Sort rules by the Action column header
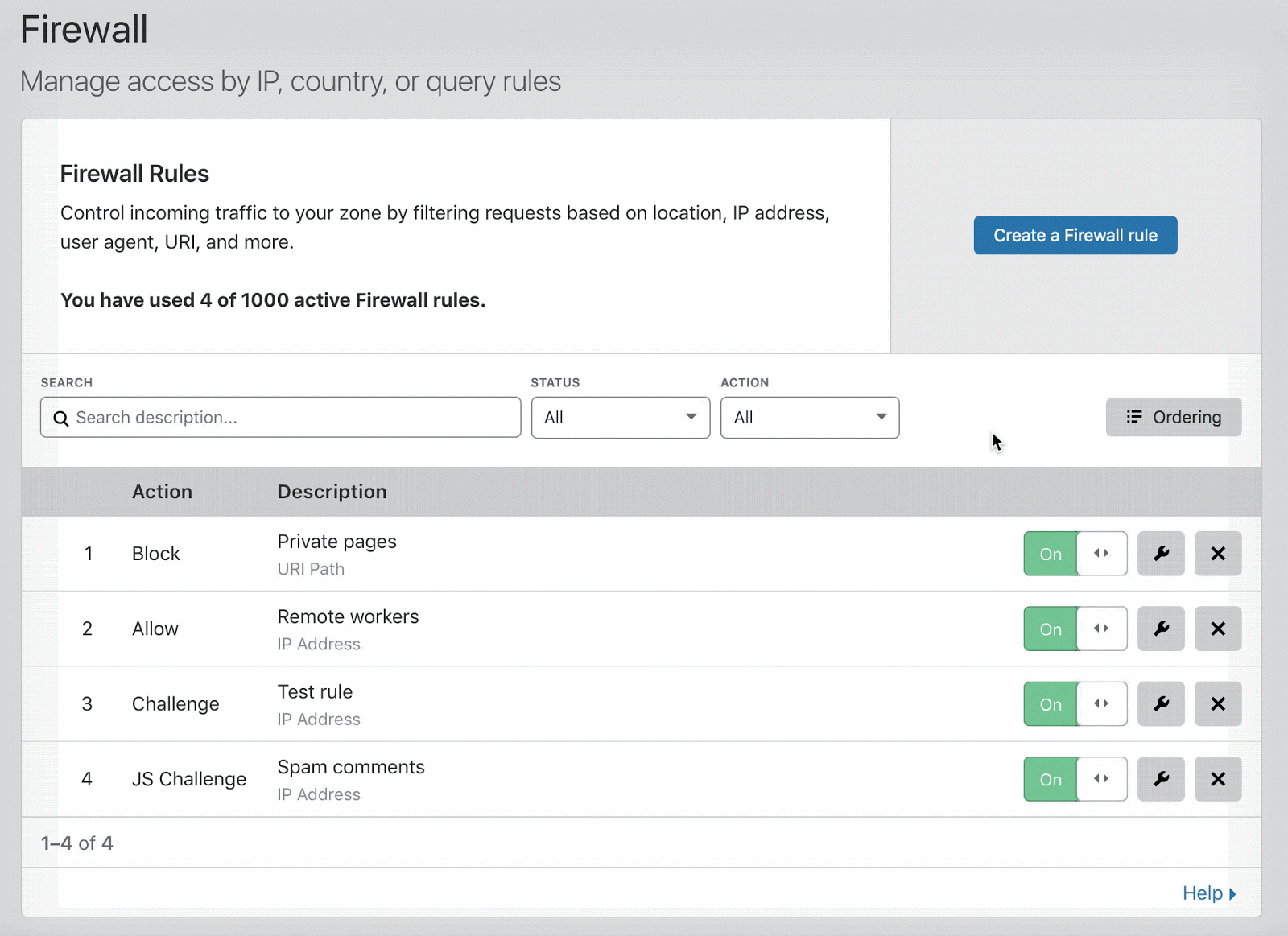1288x936 pixels. pyautogui.click(x=162, y=492)
